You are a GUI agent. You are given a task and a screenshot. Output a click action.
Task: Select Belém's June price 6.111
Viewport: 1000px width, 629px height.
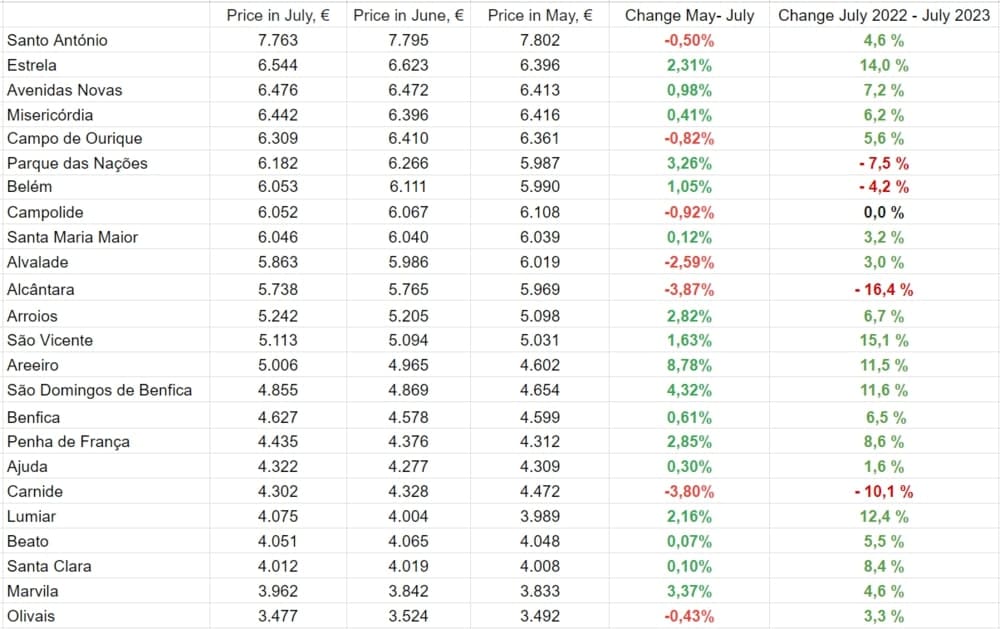pyautogui.click(x=408, y=187)
